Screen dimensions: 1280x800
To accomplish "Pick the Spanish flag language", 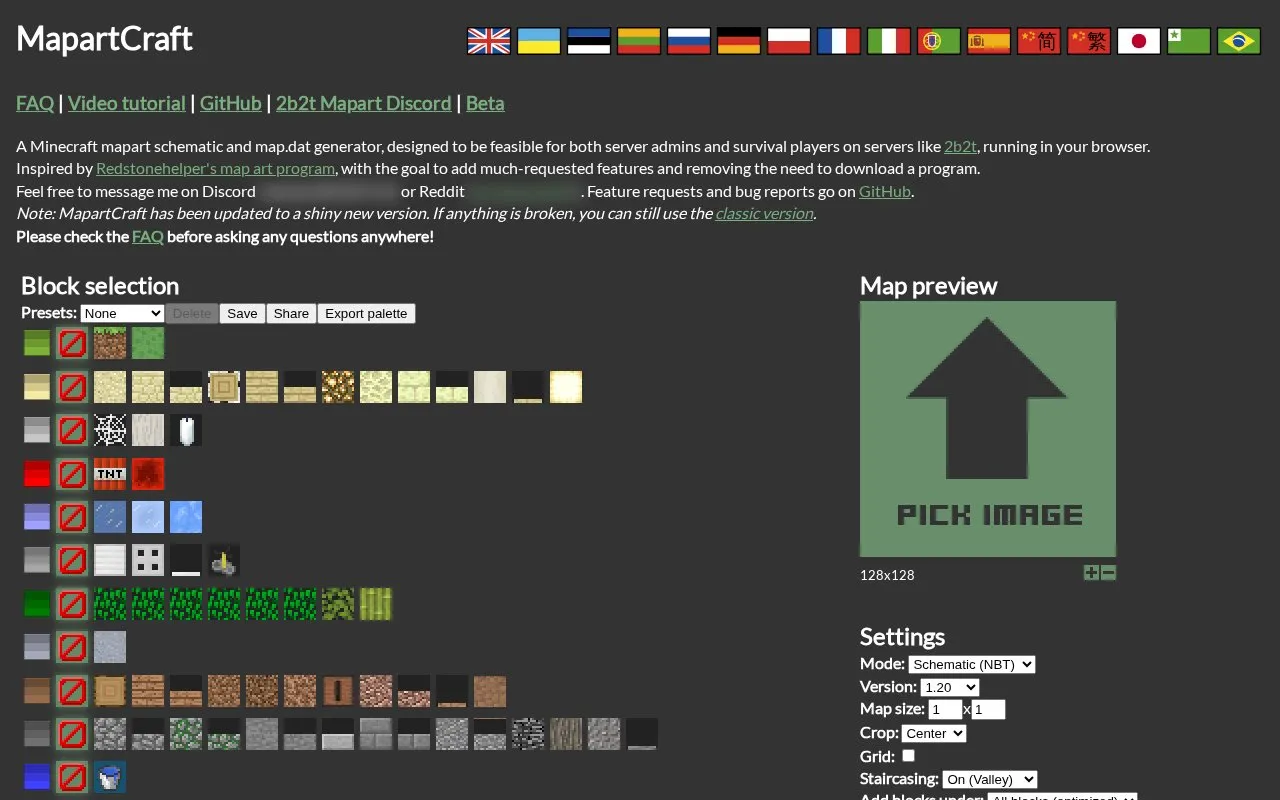I will (989, 41).
